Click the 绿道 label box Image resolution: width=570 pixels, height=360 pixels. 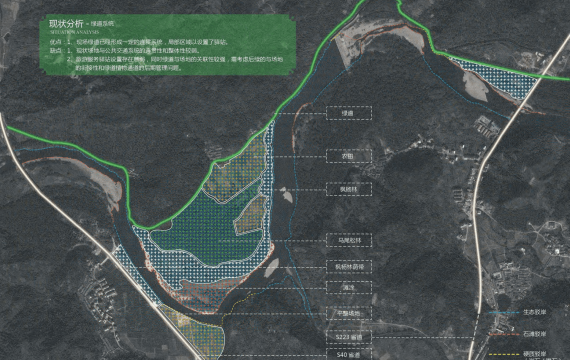[349, 113]
